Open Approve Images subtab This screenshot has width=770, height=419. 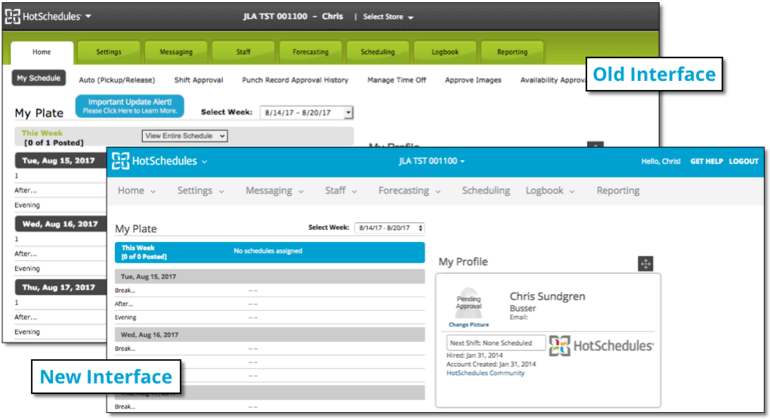coord(473,80)
